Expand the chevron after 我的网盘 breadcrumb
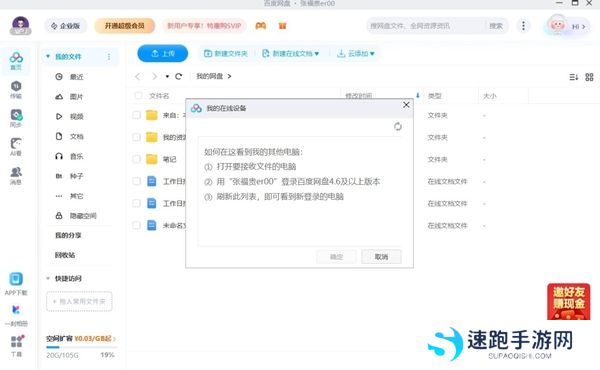 (229, 76)
